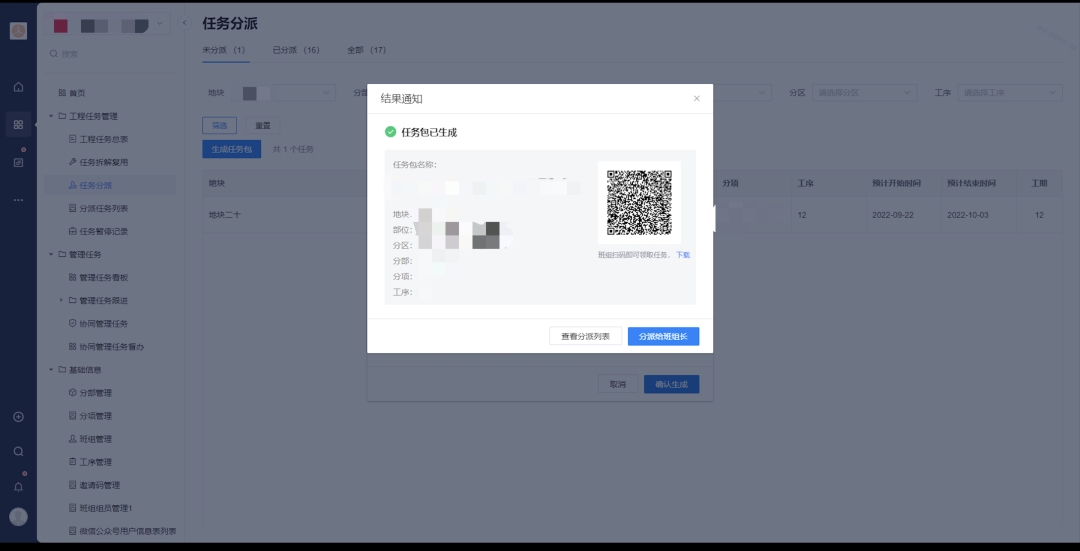
Task: Open the 工序 filter dropdown
Action: (1010, 92)
